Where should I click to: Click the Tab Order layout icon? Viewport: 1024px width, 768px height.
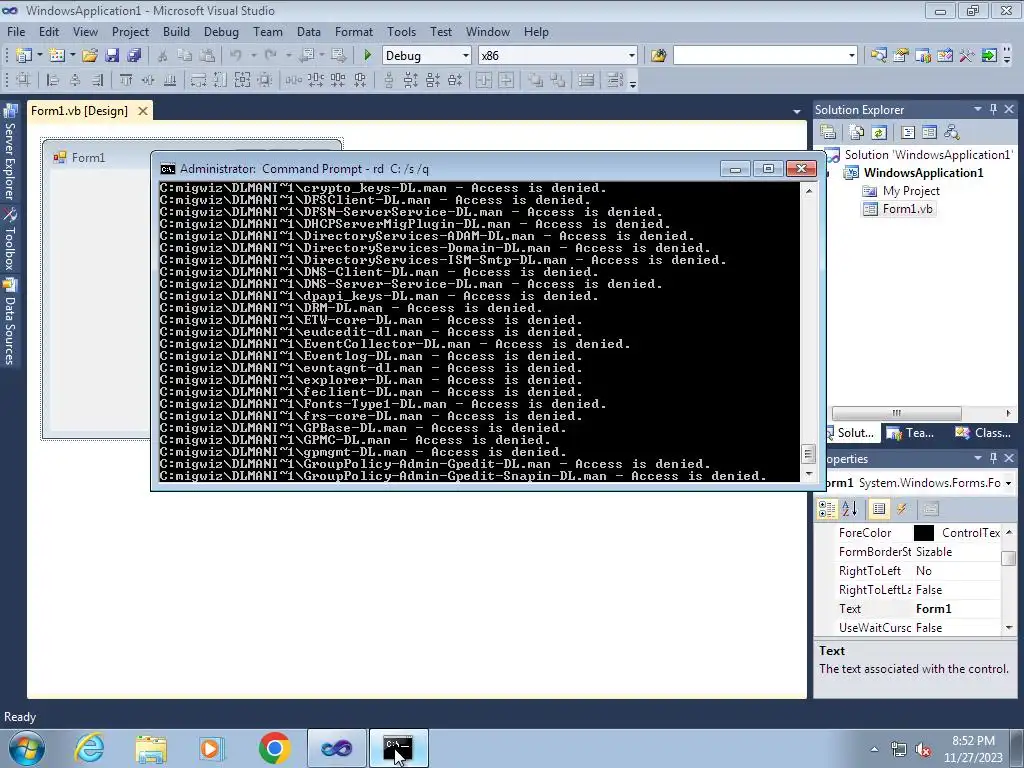click(615, 80)
